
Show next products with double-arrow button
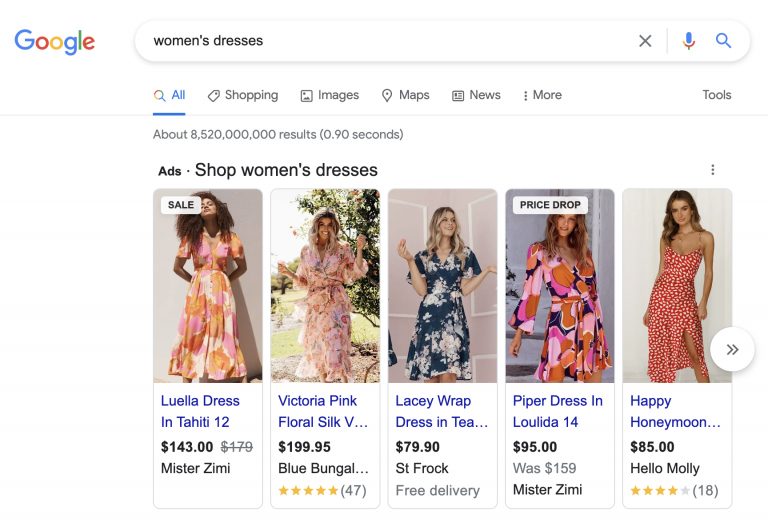pos(732,349)
